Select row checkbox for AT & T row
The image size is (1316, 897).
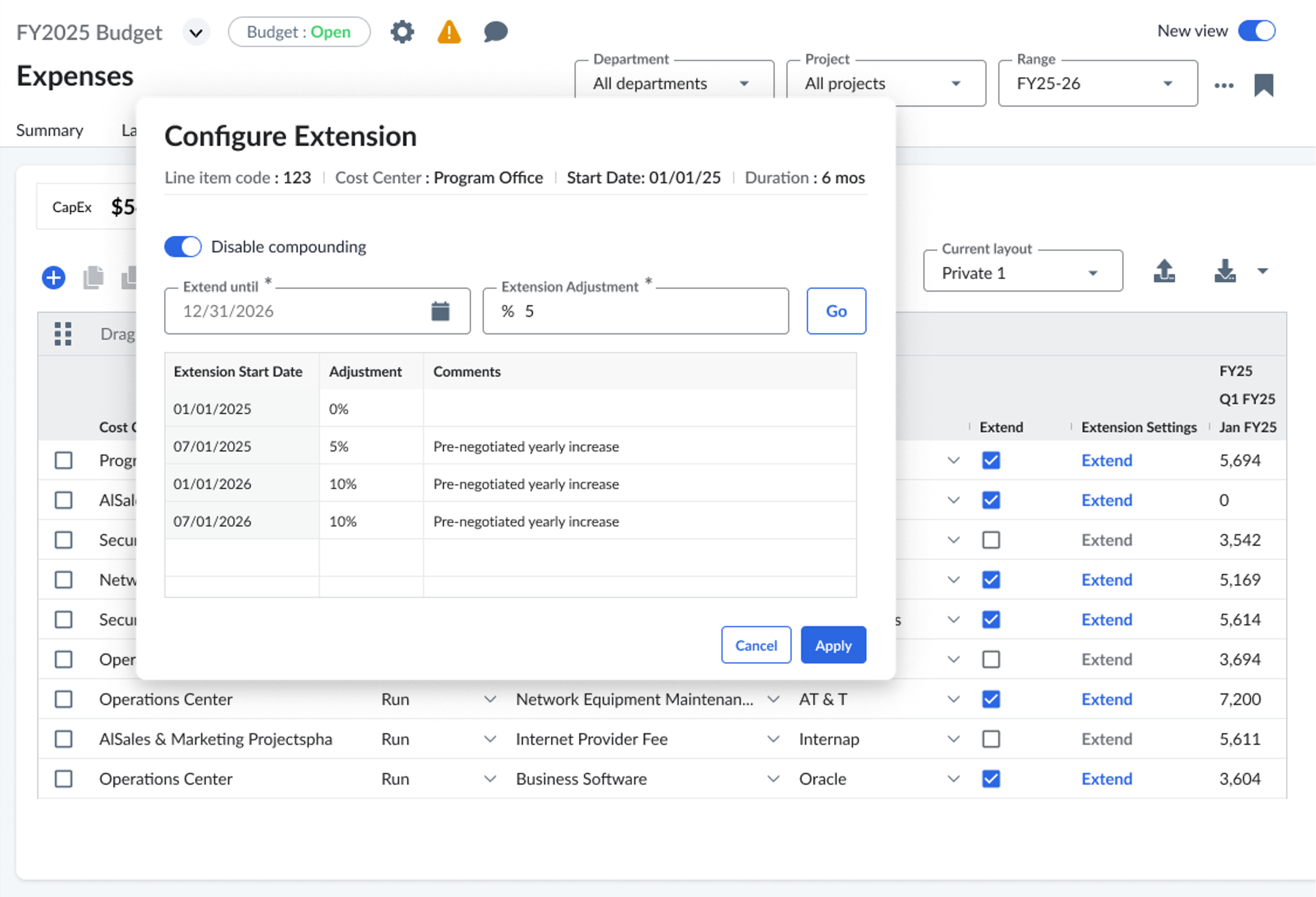click(x=63, y=699)
